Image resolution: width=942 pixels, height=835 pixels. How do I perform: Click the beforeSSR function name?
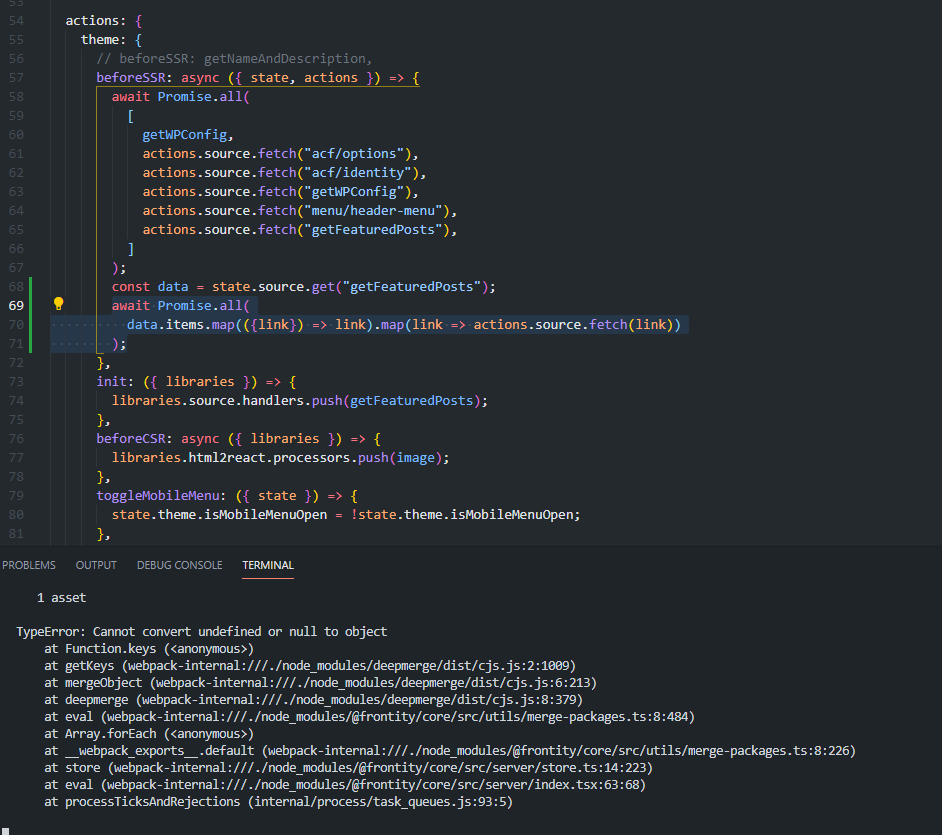point(134,77)
